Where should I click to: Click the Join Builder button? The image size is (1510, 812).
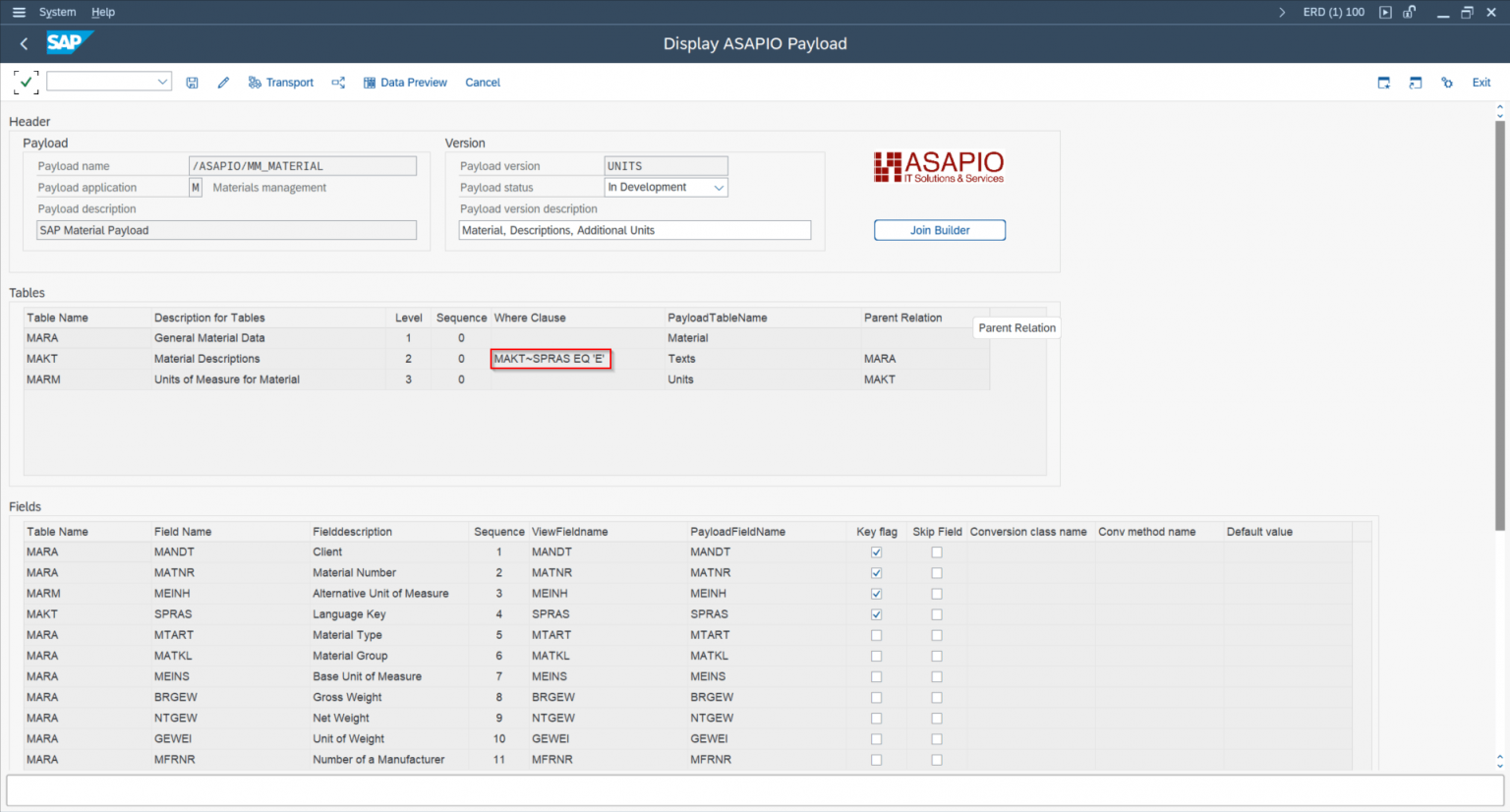939,229
